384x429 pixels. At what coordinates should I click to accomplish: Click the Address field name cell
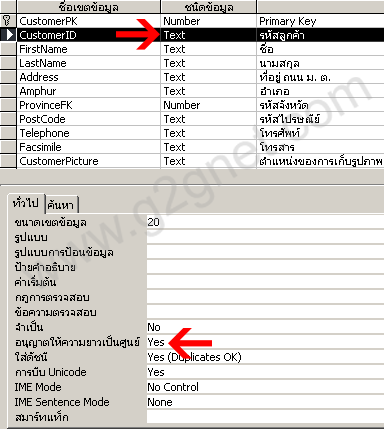click(x=89, y=77)
